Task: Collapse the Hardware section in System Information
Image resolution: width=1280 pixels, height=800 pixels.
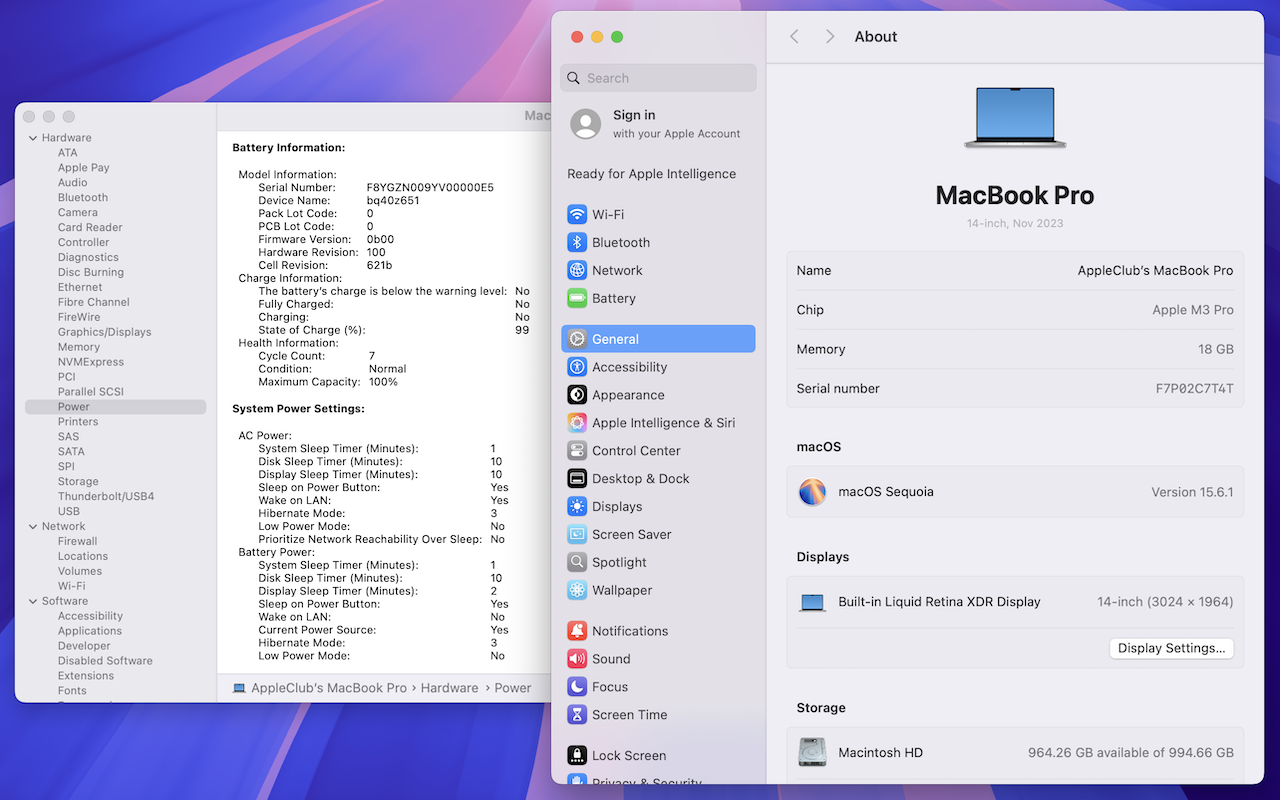Action: pos(33,138)
